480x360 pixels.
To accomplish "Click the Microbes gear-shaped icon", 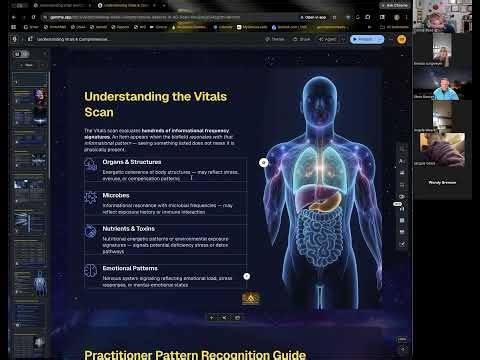I will tap(90, 198).
